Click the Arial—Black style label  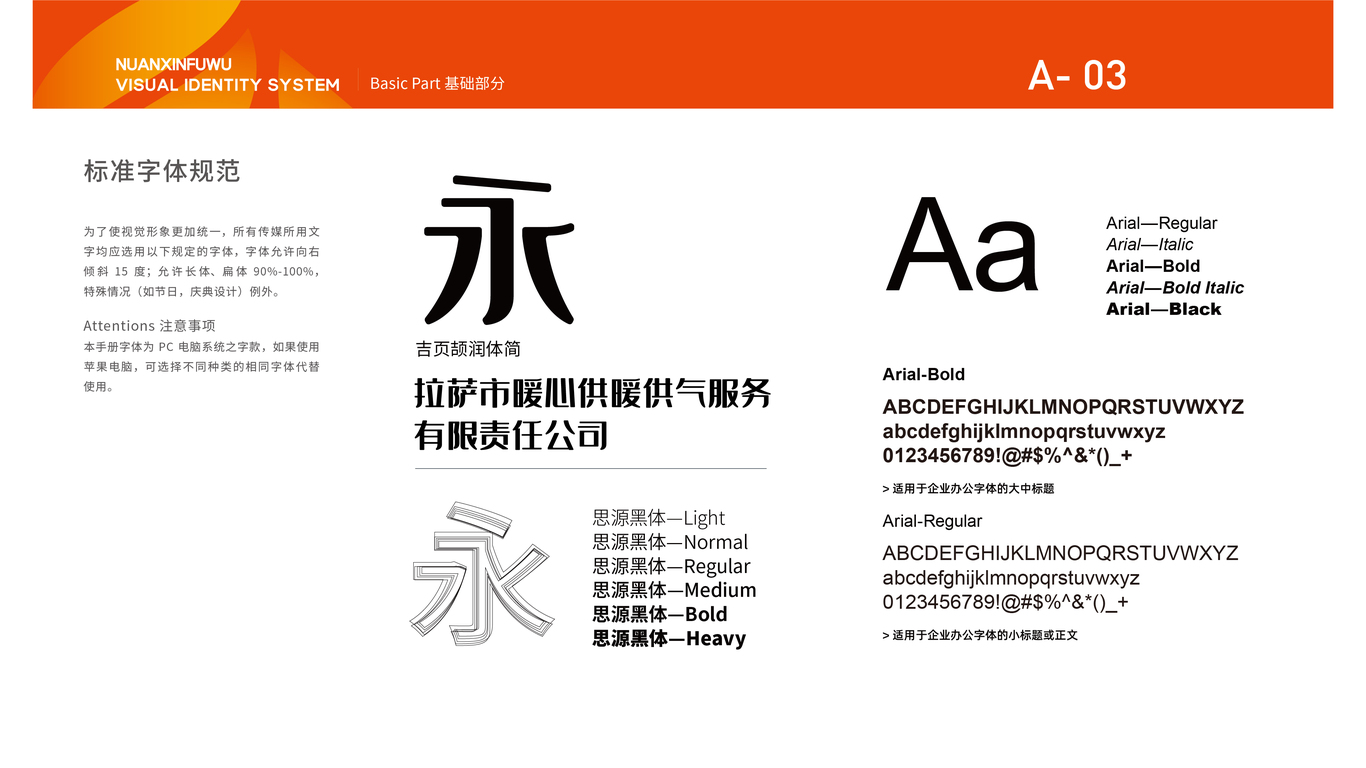(x=1163, y=309)
